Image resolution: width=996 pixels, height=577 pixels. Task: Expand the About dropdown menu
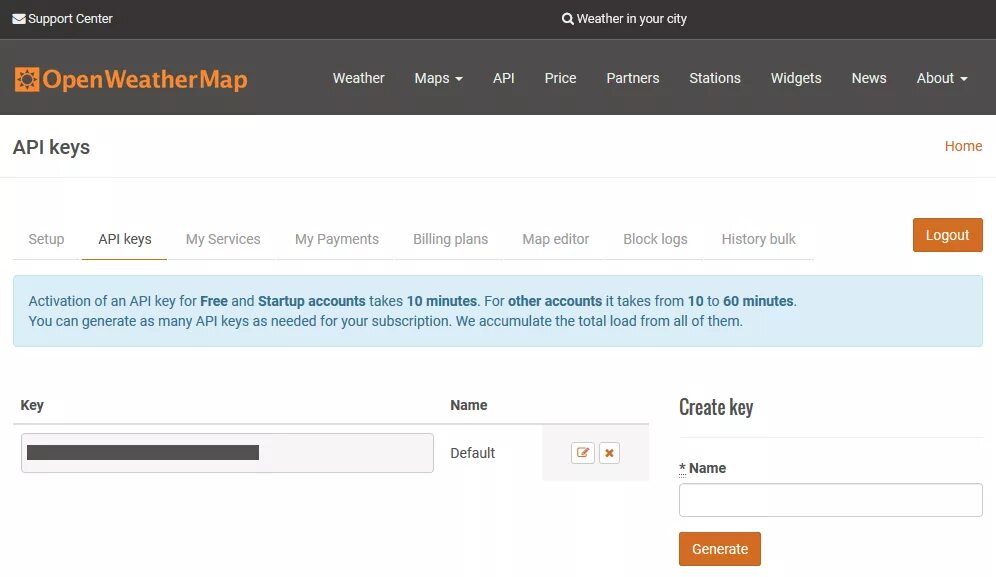[x=941, y=78]
